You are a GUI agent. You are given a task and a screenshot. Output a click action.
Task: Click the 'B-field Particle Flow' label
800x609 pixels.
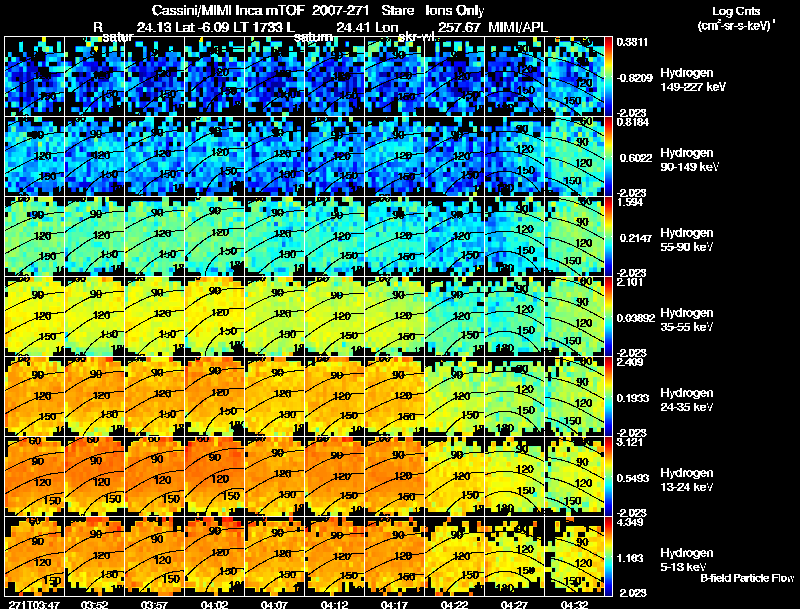(x=747, y=578)
